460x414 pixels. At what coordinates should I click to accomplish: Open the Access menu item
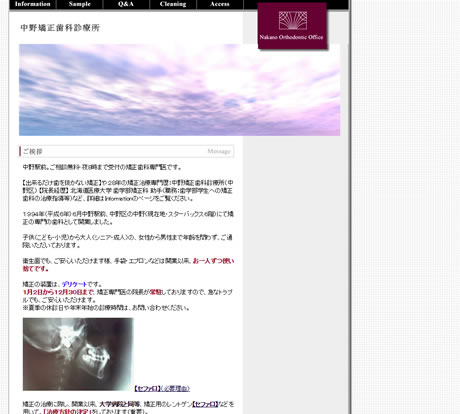220,4
